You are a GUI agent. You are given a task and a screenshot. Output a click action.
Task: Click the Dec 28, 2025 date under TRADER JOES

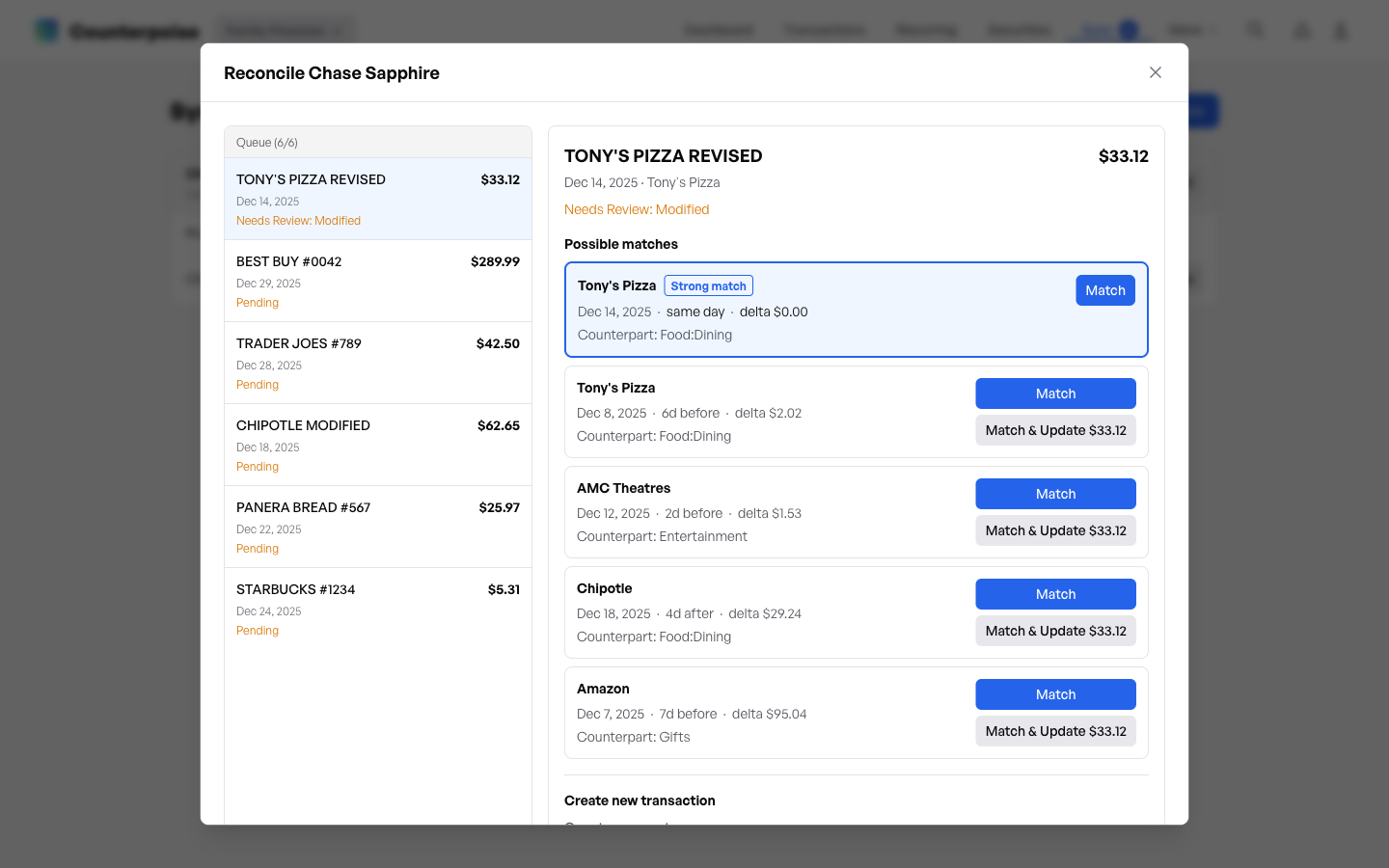269,366
